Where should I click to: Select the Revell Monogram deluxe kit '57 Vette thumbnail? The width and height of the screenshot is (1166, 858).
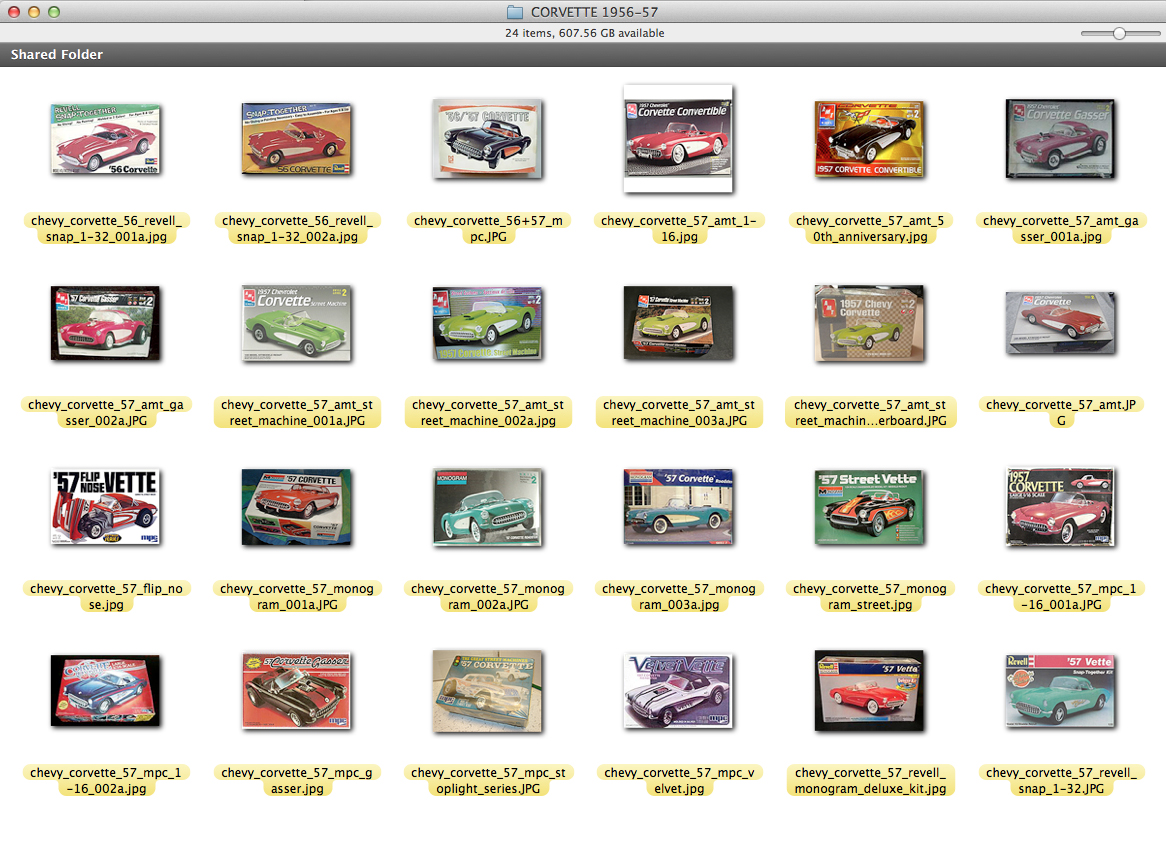click(870, 691)
